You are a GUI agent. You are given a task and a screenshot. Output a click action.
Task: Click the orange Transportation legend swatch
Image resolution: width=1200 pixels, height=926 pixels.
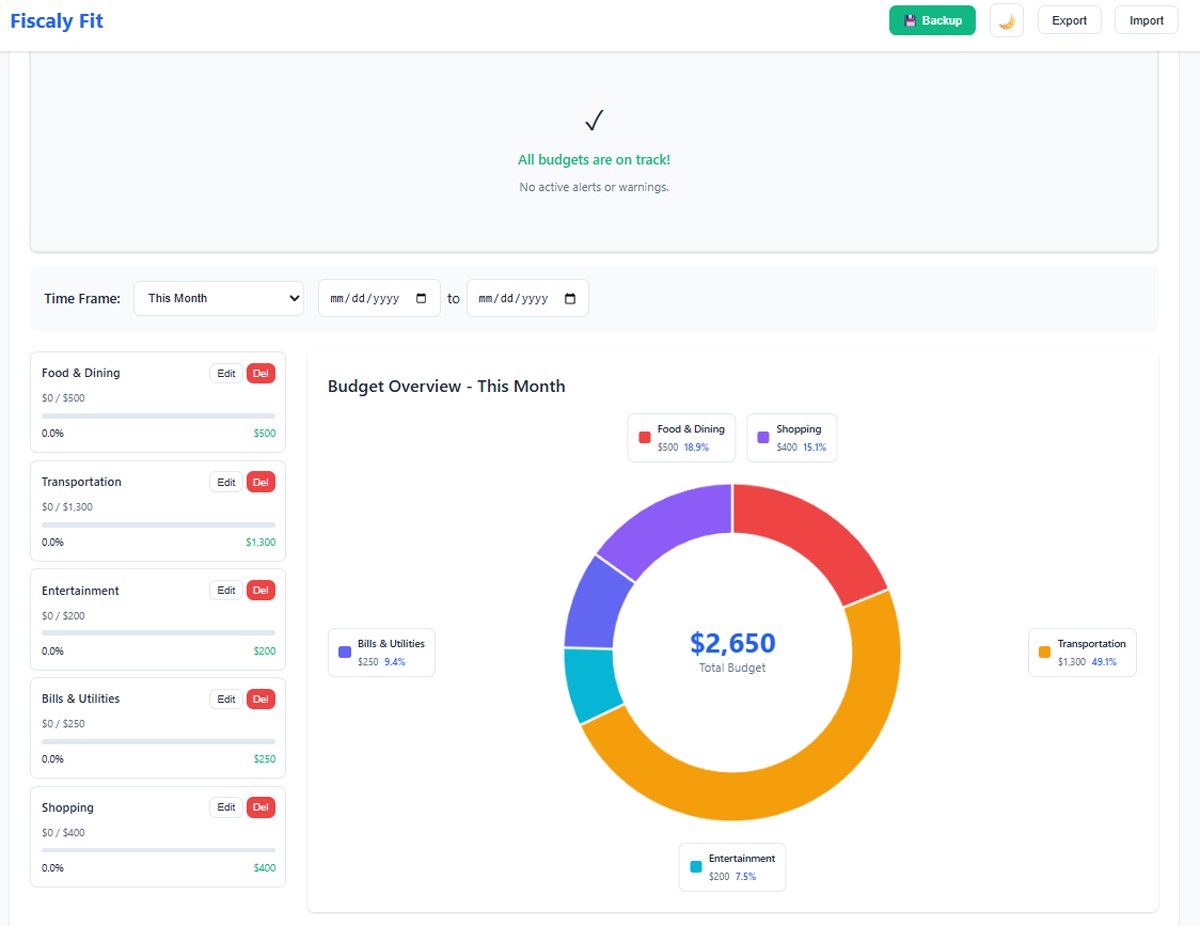(x=1044, y=652)
